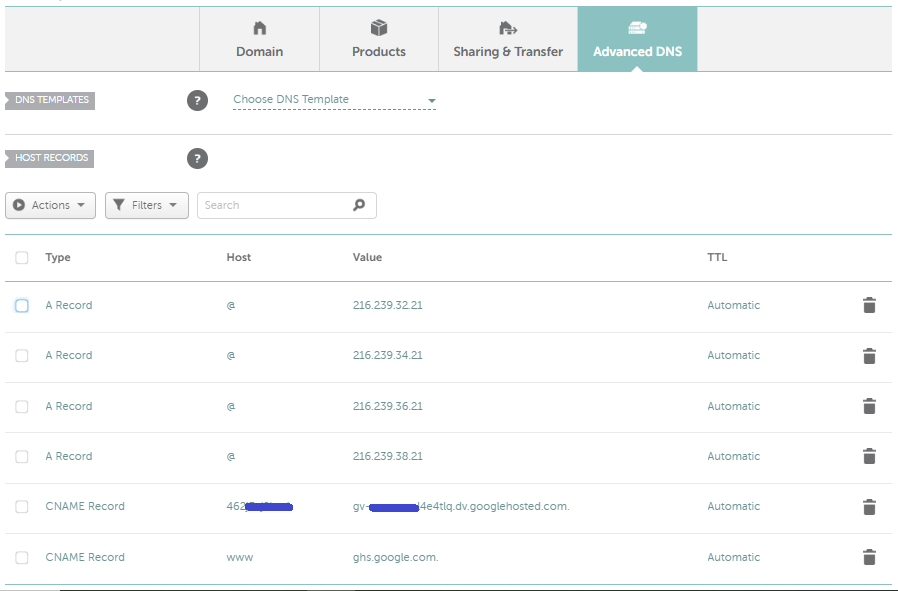Delete the www CNAME record
Screen dimensions: 898x591
869,557
